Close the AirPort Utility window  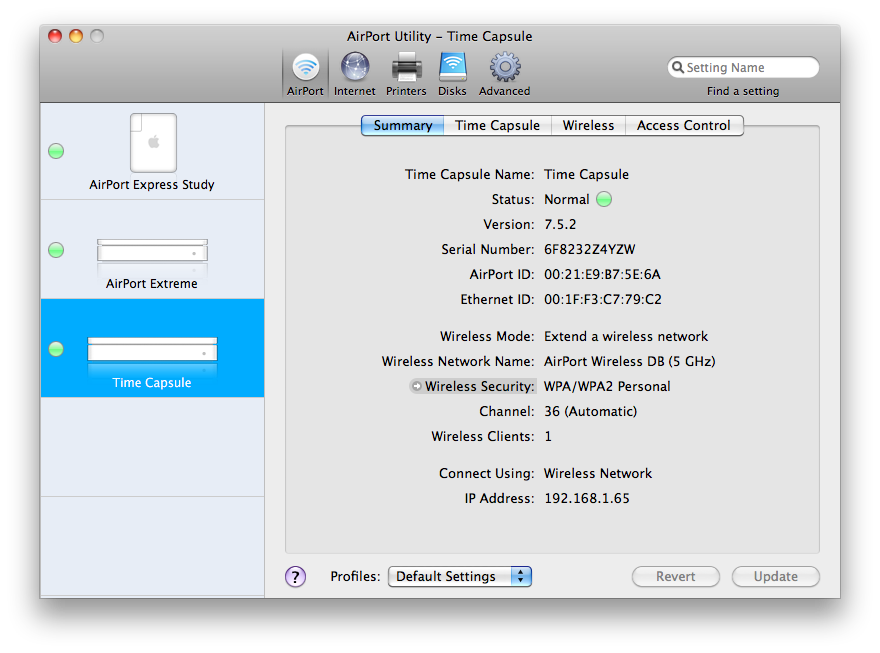point(55,36)
